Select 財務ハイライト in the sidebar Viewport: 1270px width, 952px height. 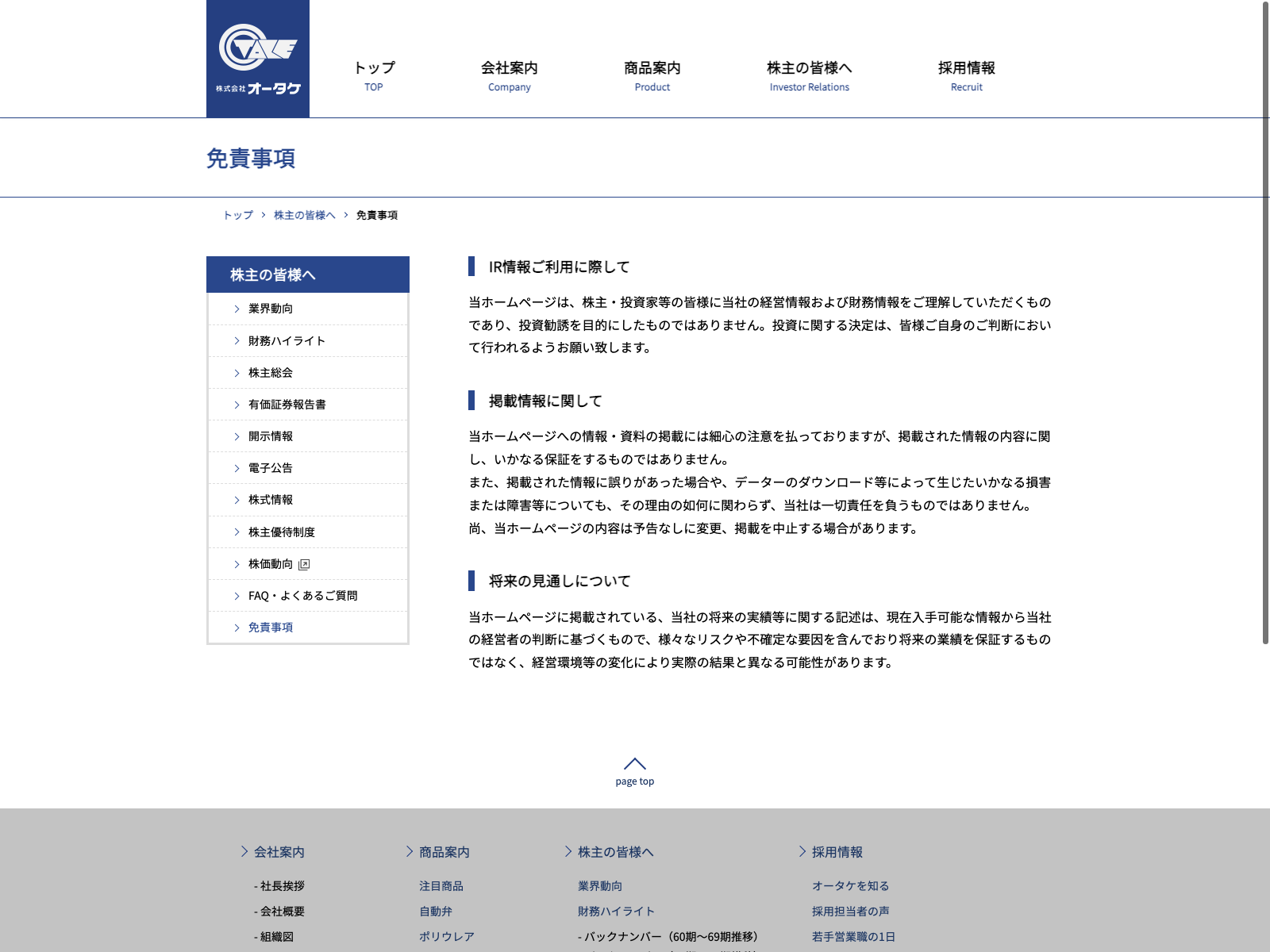coord(287,341)
